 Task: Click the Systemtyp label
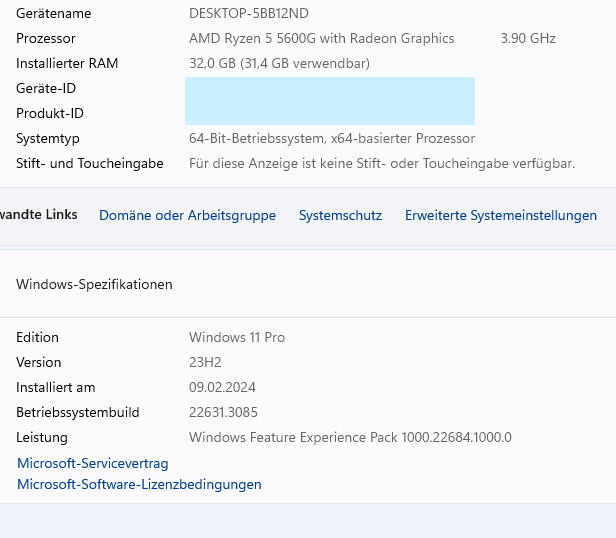pos(48,139)
